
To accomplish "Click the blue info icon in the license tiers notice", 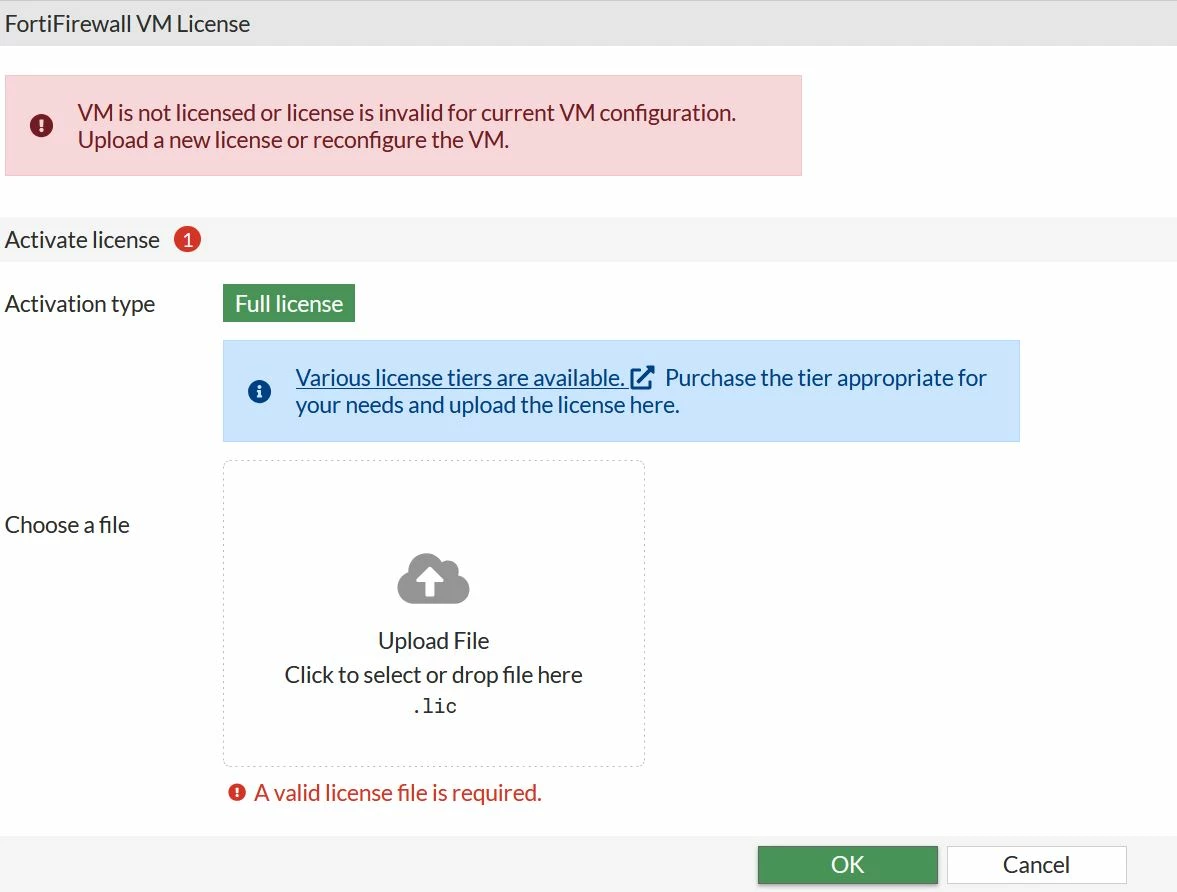I will click(259, 391).
